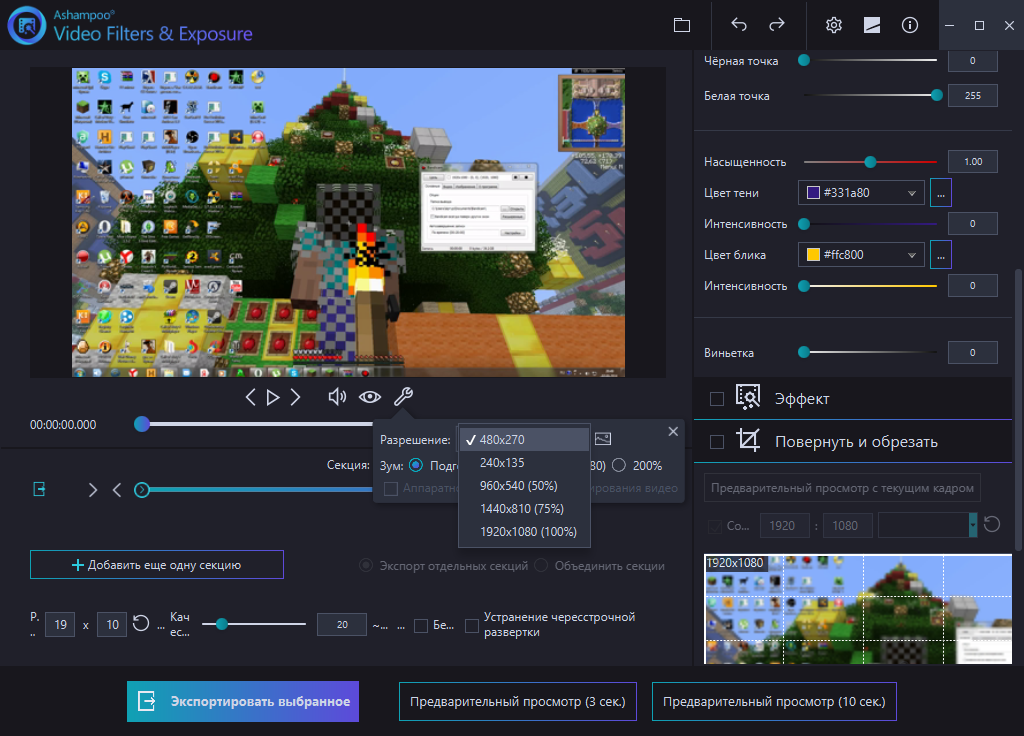
Task: Start 3 second preview
Action: 518,701
